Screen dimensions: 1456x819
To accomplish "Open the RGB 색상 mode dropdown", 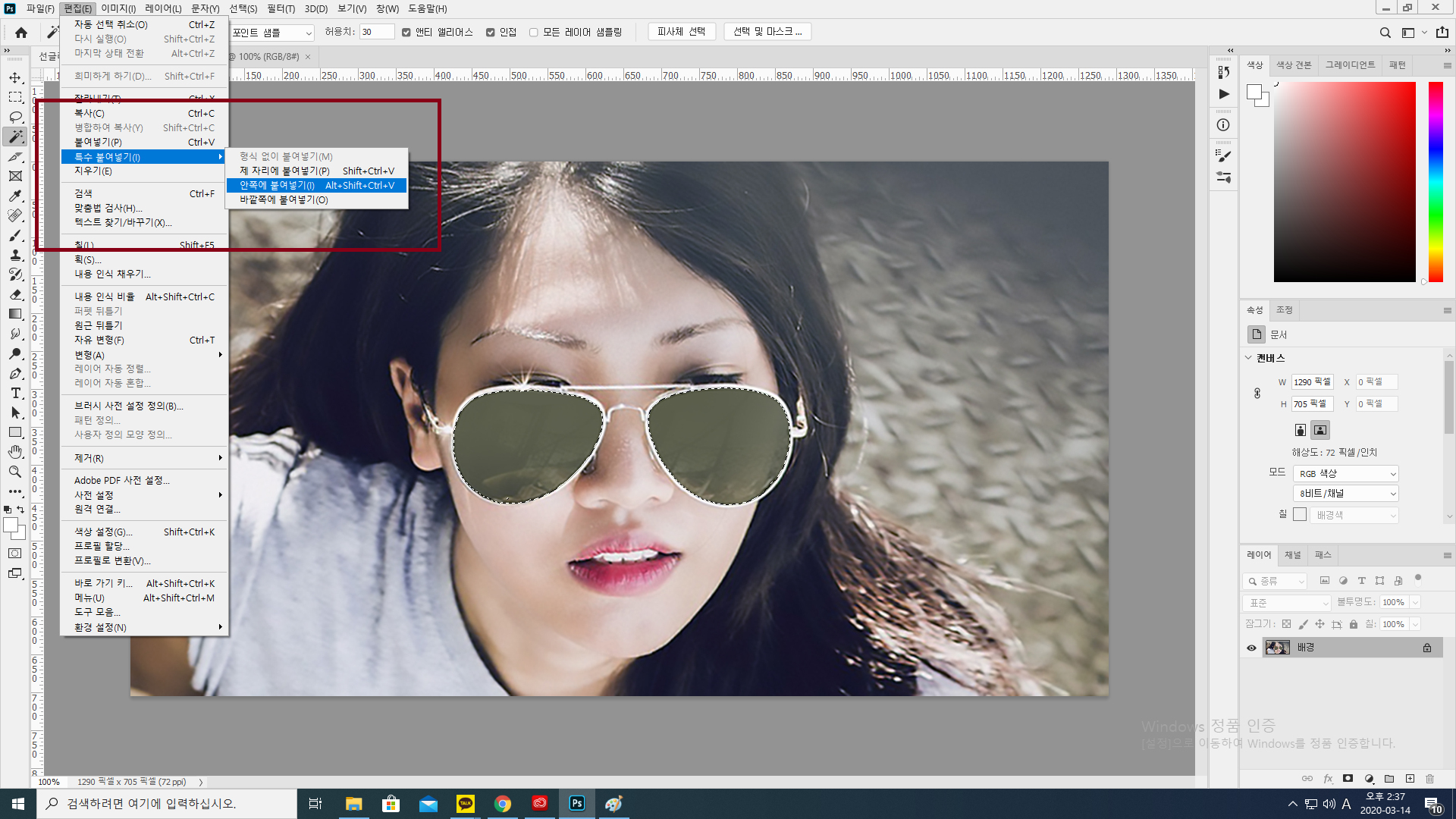I will point(1346,474).
